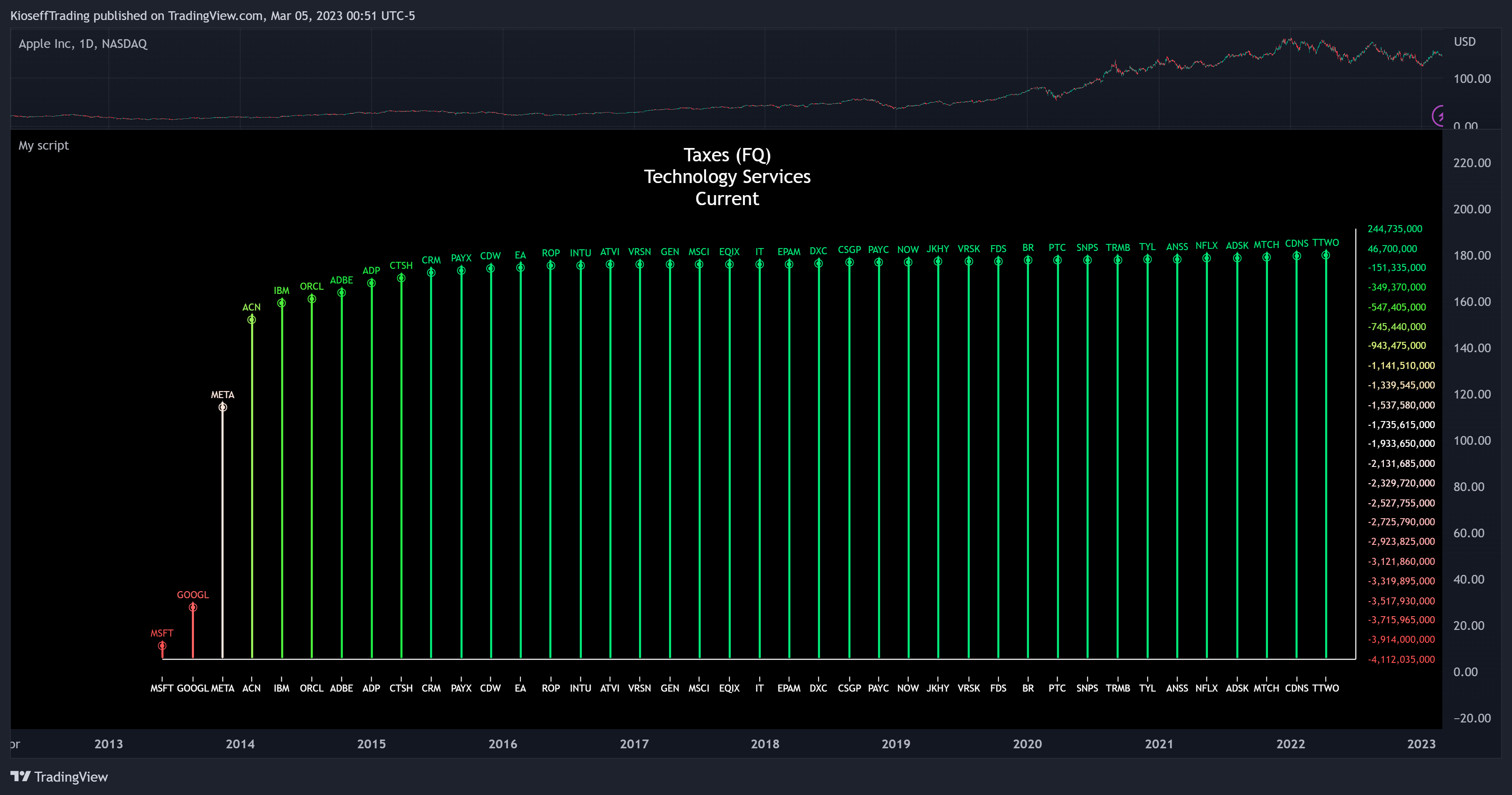Select the white META circle marker
This screenshot has height=795, width=1512.
(222, 407)
